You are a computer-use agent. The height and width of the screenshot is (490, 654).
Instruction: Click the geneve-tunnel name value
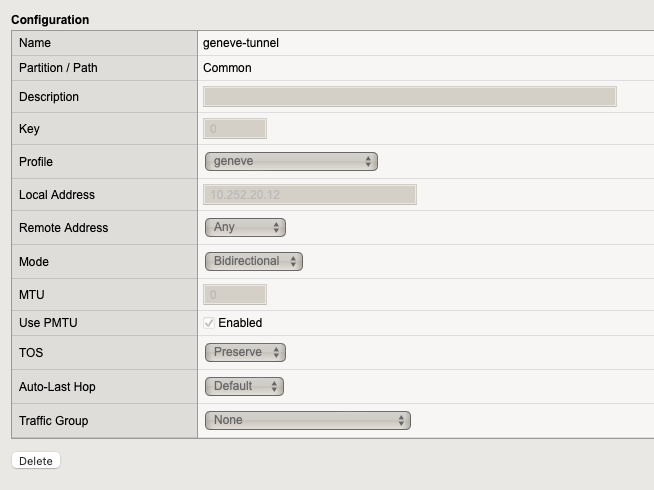[240, 43]
